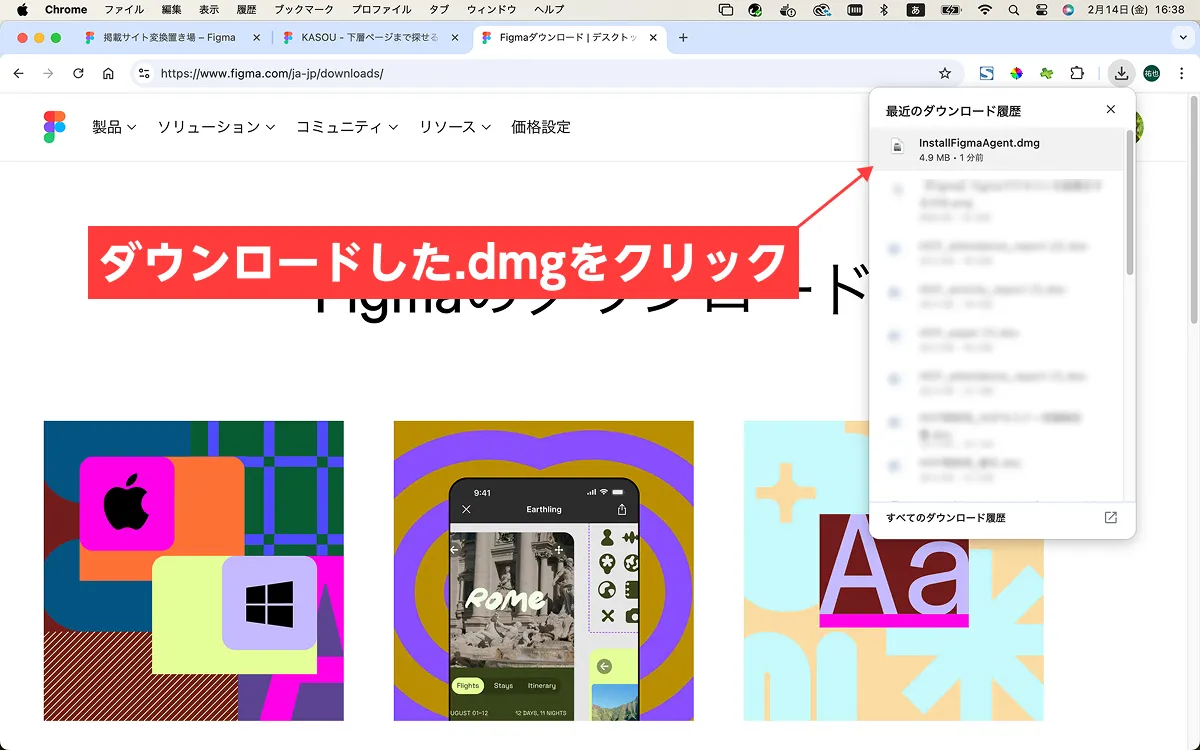Click the Figma logo in the header
The height and width of the screenshot is (750, 1200).
(54, 127)
